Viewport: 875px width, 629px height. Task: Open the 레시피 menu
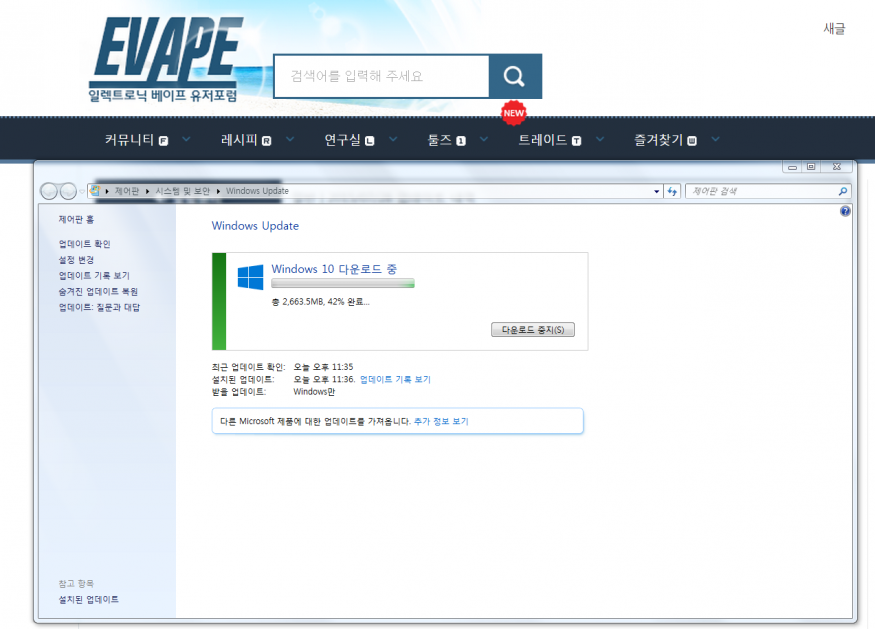(x=239, y=140)
